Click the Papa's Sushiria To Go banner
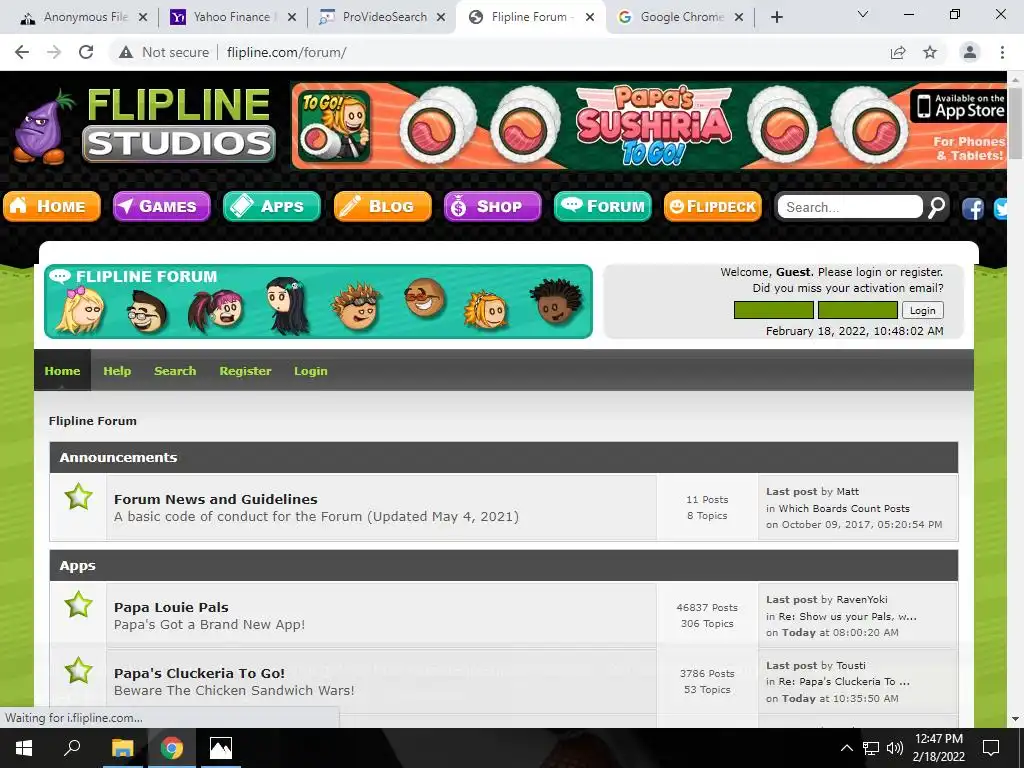Image resolution: width=1024 pixels, height=768 pixels. (x=649, y=125)
